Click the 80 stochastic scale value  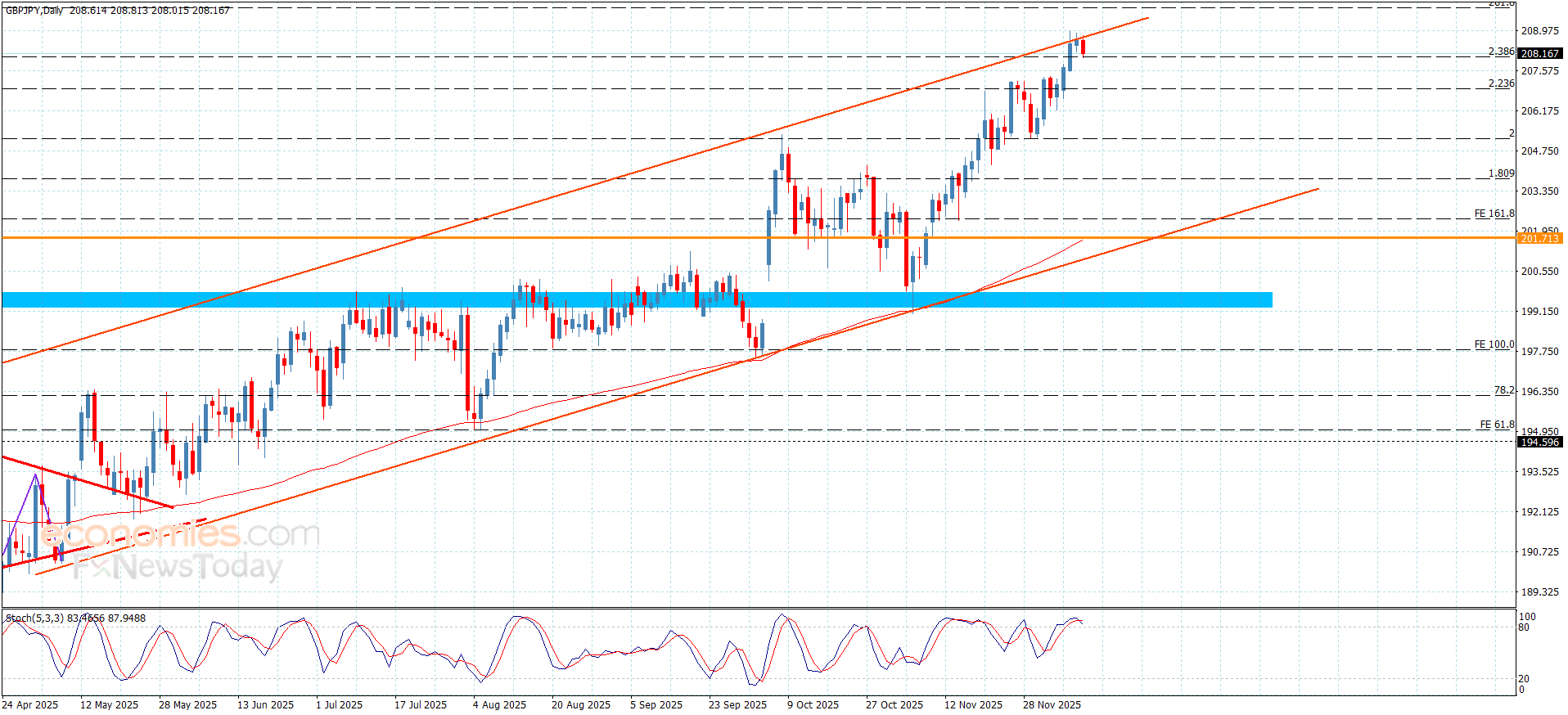click(x=1524, y=627)
